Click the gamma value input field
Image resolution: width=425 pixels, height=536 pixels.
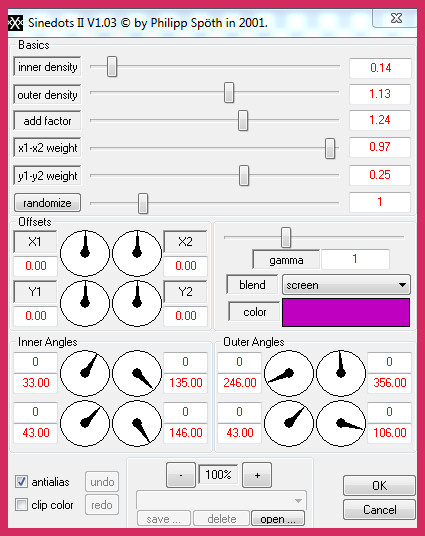355,259
